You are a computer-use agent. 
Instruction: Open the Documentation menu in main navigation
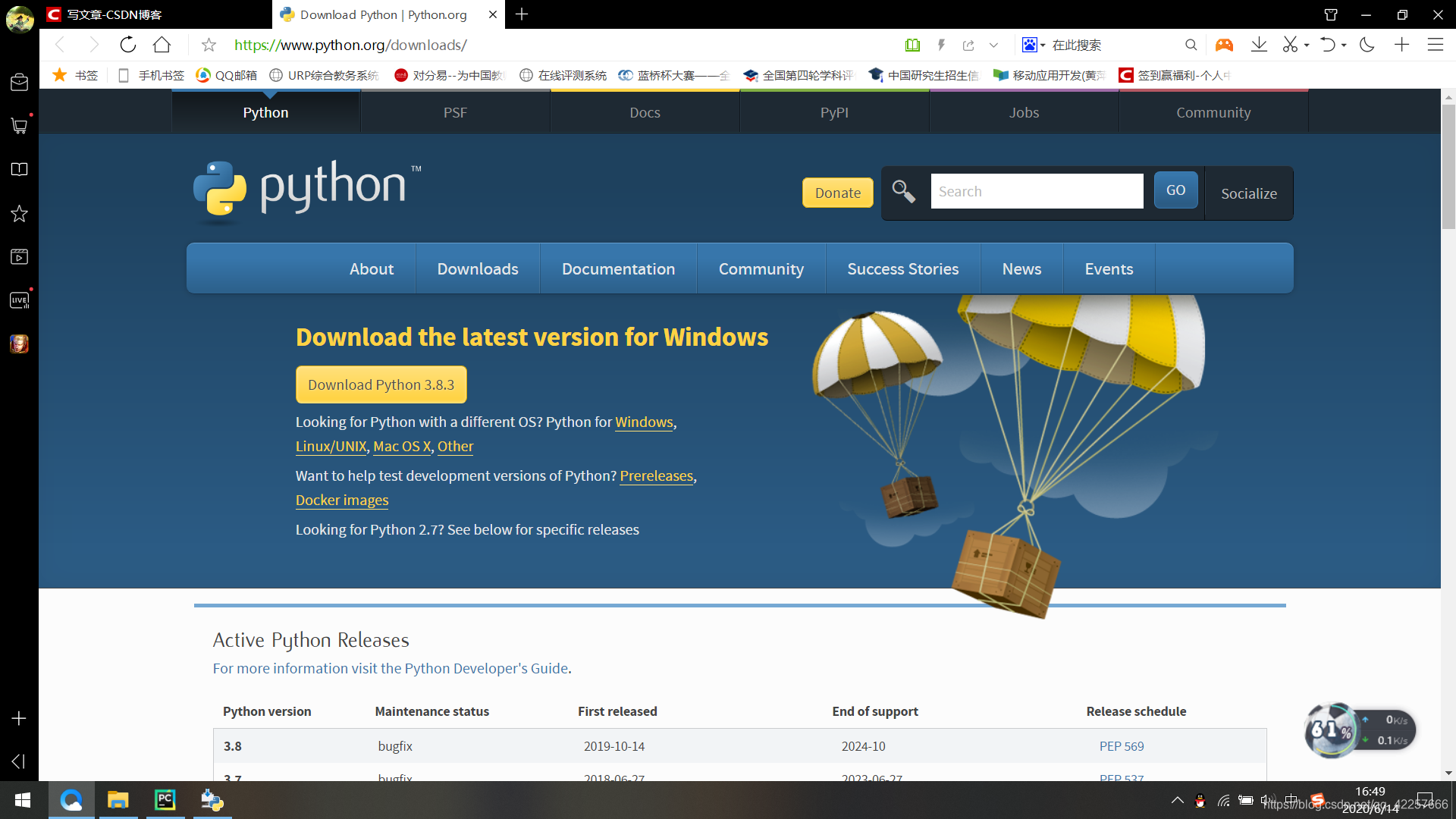click(618, 268)
